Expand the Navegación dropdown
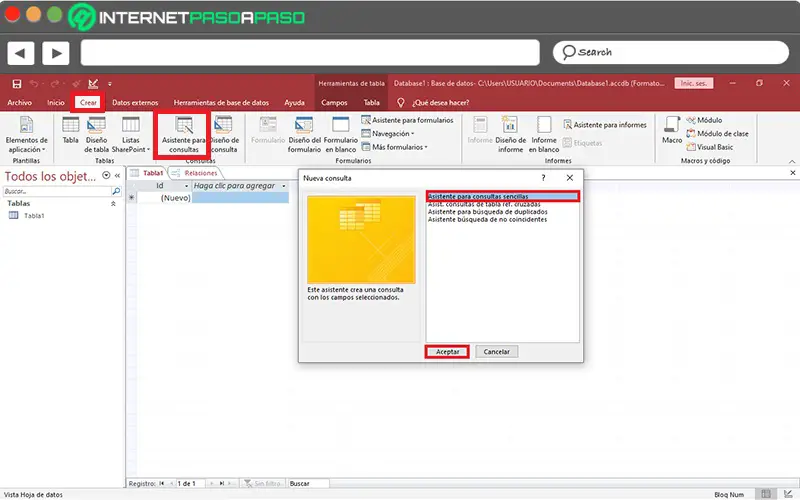This screenshot has height=500, width=800. point(388,134)
